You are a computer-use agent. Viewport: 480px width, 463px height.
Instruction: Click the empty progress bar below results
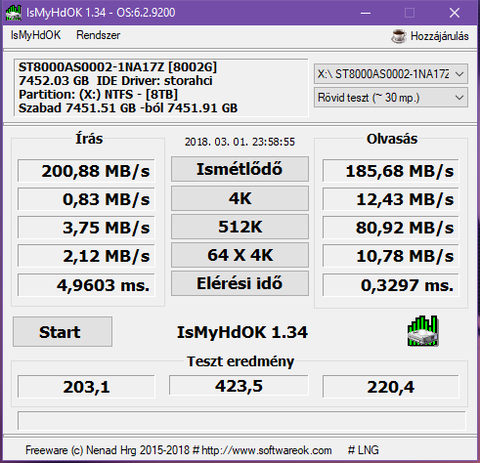241,421
